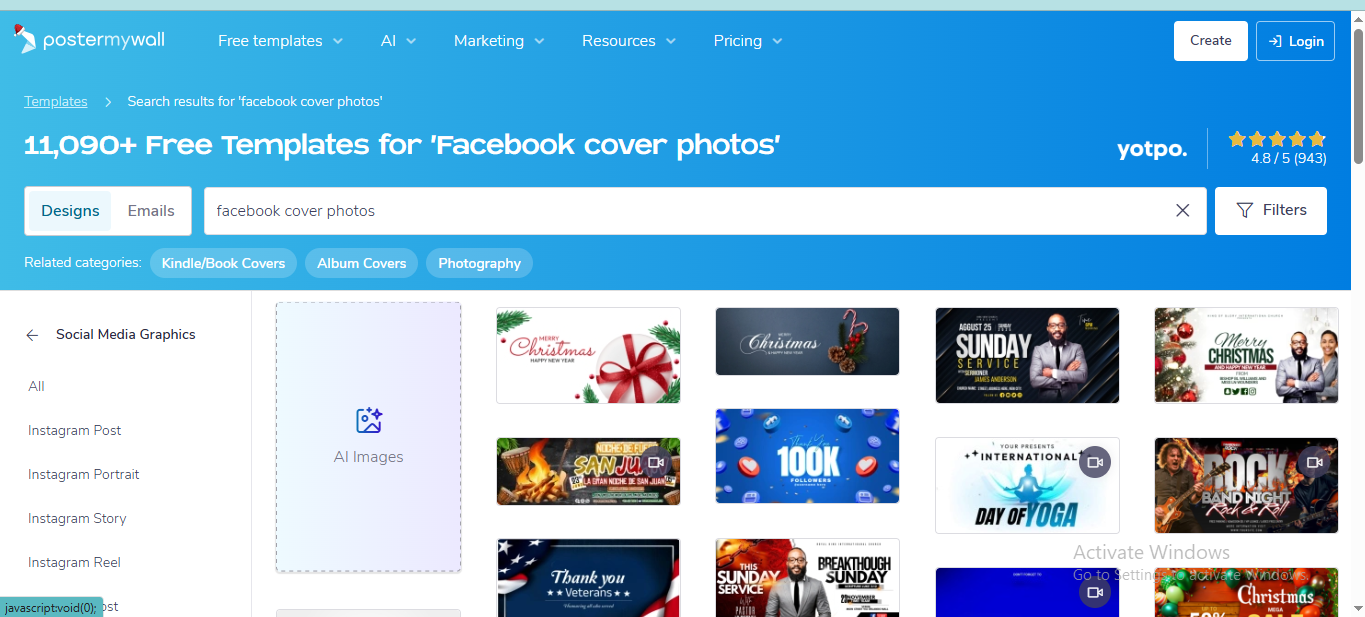Viewport: 1365px width, 617px height.
Task: Open the Templates breadcrumb link
Action: pyautogui.click(x=55, y=101)
